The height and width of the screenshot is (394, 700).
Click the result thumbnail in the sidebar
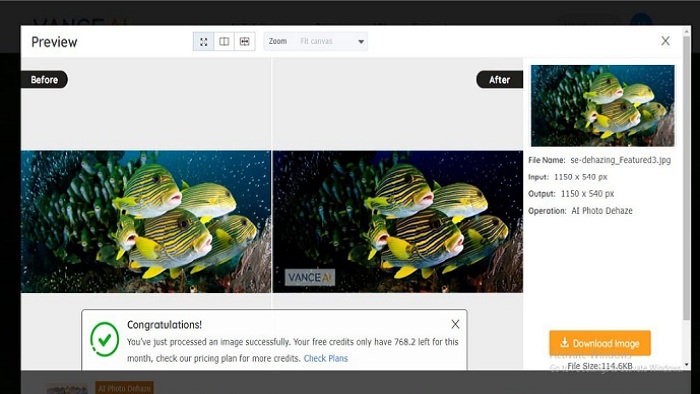[603, 105]
